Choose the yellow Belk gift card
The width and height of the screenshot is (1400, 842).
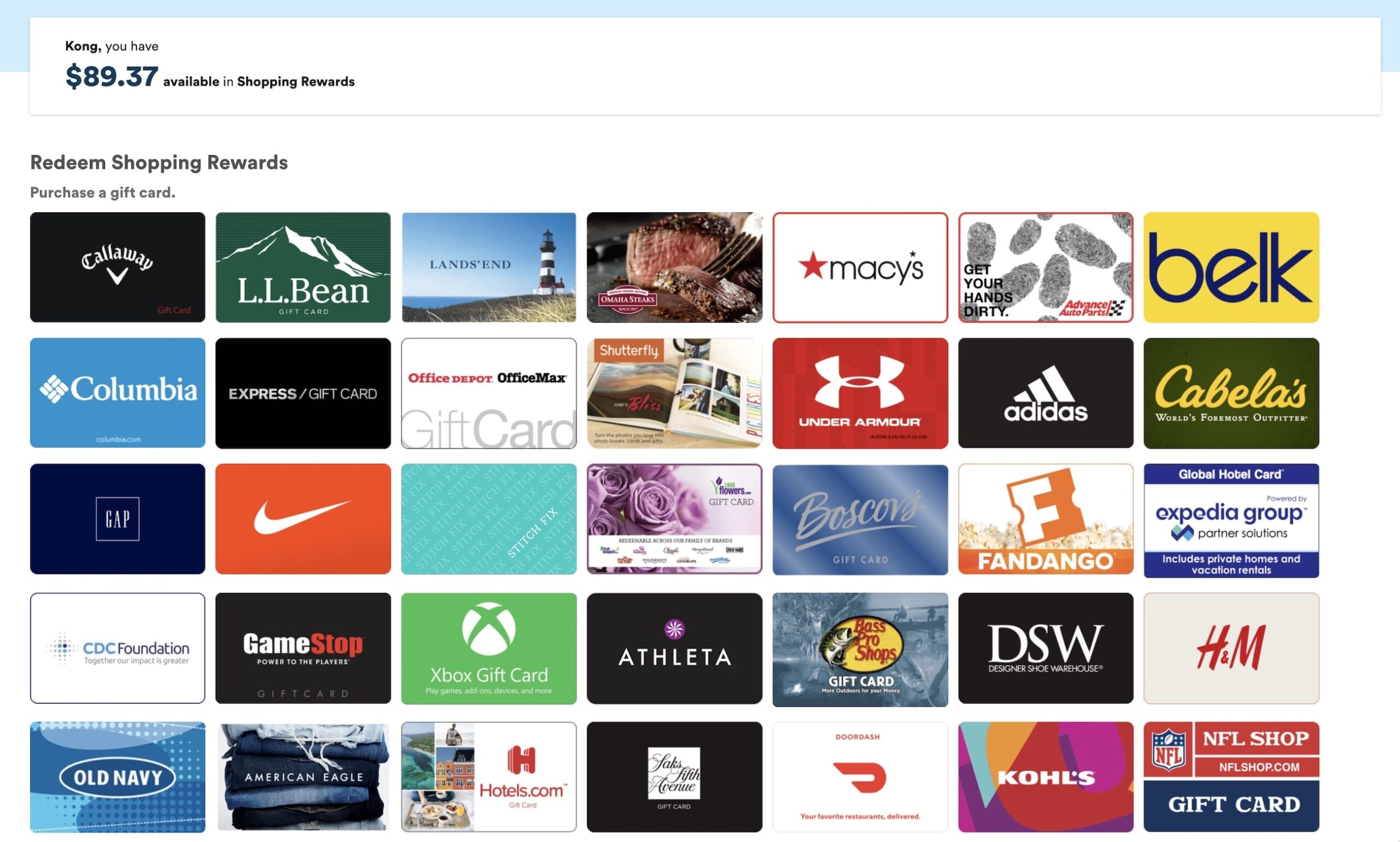pos(1231,267)
